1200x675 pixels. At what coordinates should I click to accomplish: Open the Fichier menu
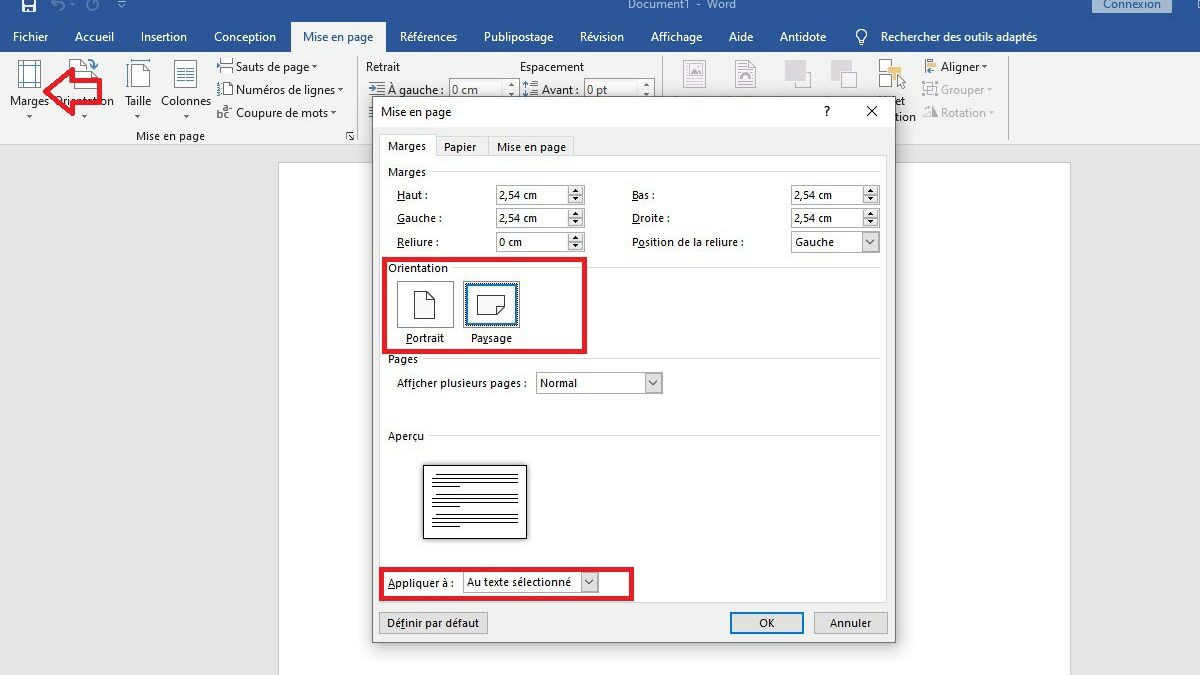click(x=31, y=37)
